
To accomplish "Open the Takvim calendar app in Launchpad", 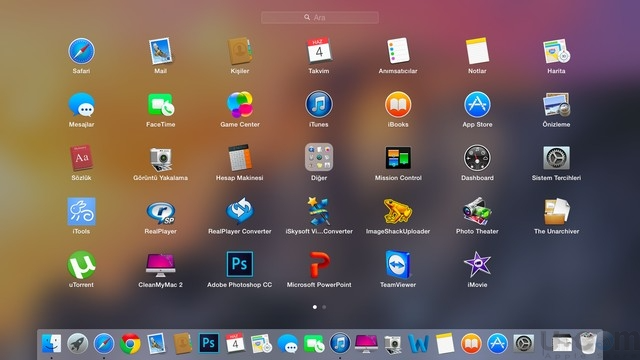I will (319, 51).
